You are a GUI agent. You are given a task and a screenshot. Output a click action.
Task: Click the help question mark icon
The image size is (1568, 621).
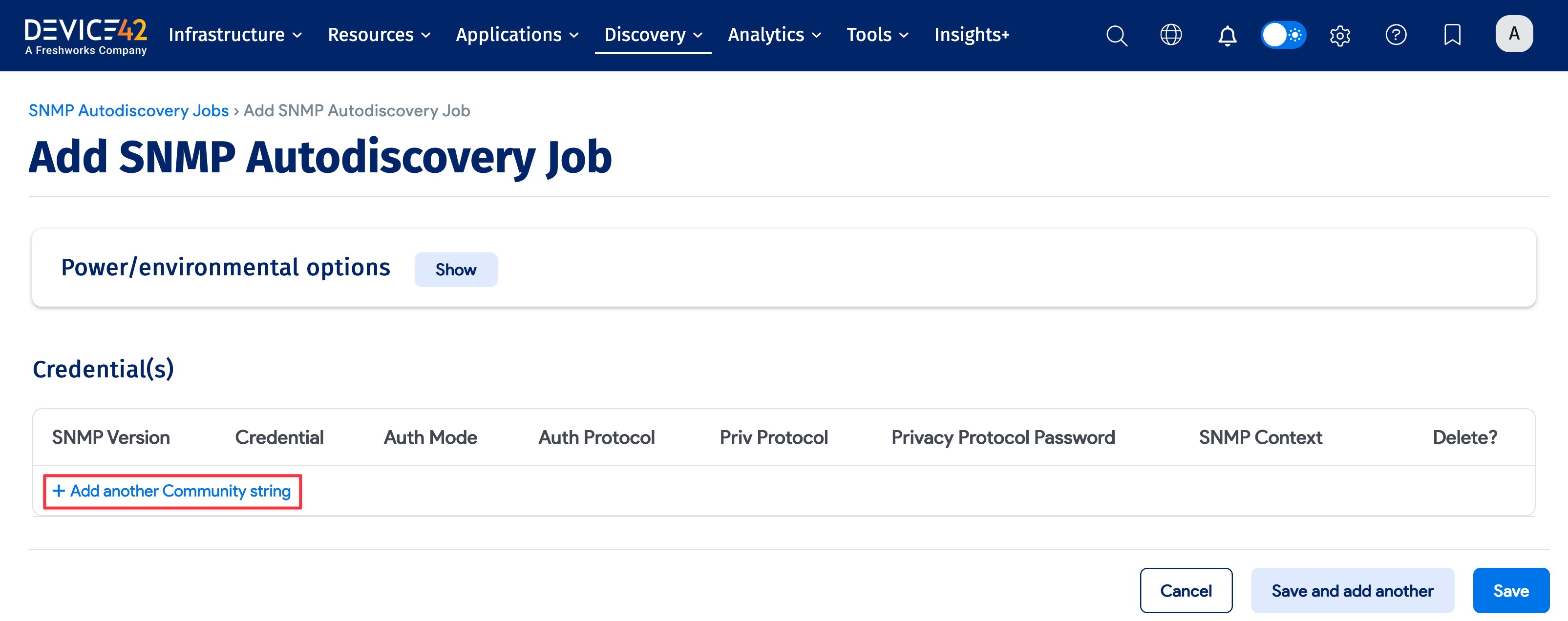point(1395,35)
